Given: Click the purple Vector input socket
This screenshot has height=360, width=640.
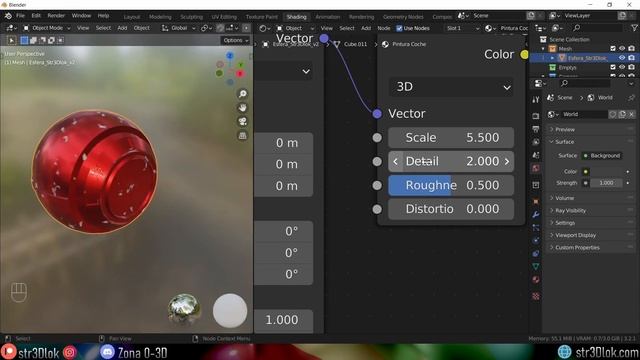Looking at the screenshot, I should [377, 113].
